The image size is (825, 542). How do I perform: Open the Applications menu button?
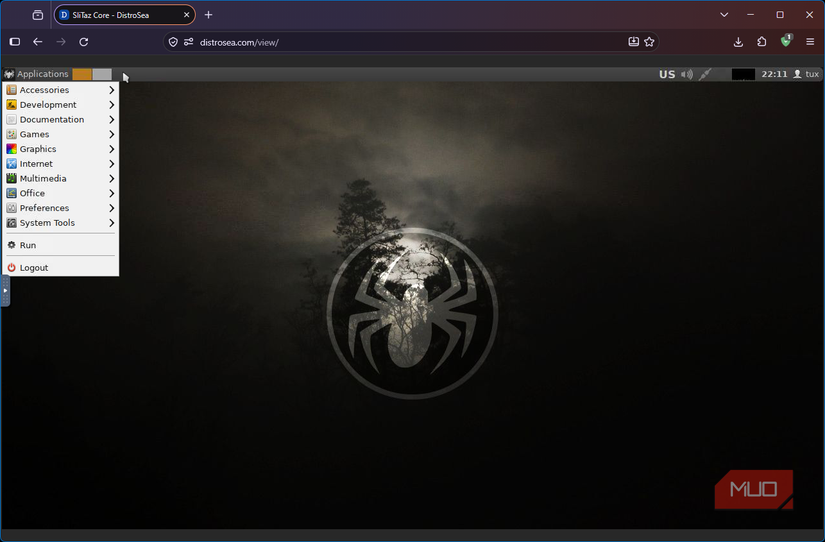(37, 74)
